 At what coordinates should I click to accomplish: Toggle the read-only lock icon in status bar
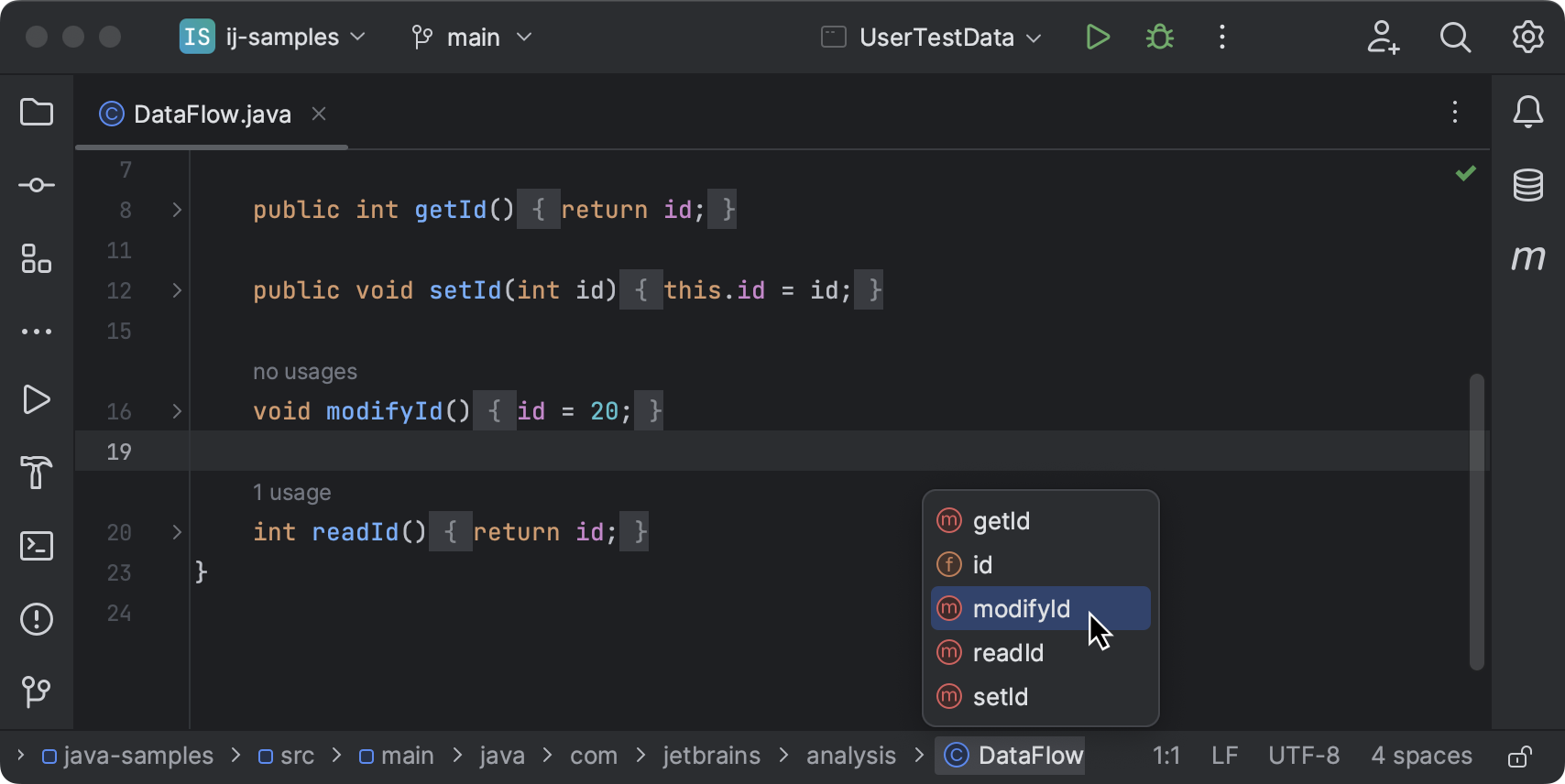tap(1520, 757)
